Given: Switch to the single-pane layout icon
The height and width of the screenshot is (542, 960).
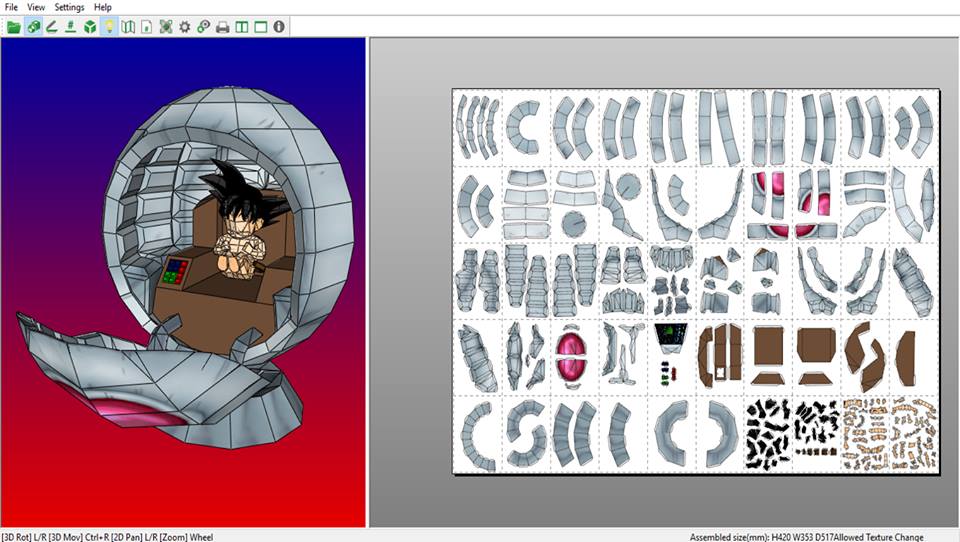Looking at the screenshot, I should 261,27.
